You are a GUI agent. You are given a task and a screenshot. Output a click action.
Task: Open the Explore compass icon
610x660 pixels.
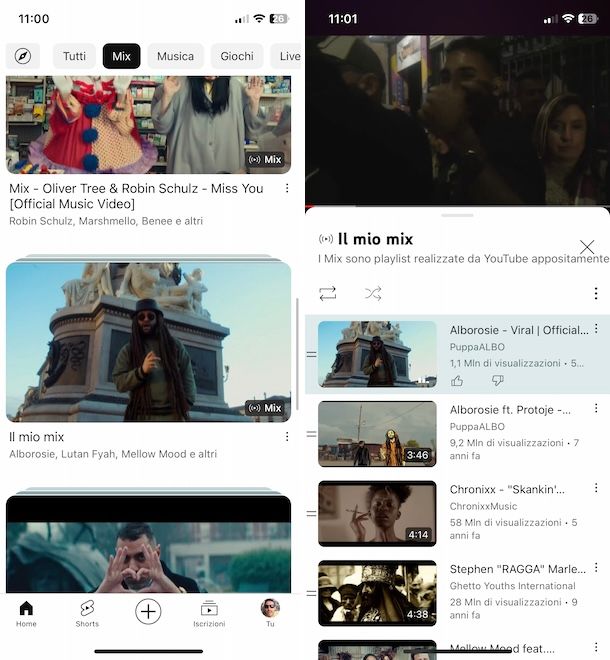(23, 56)
